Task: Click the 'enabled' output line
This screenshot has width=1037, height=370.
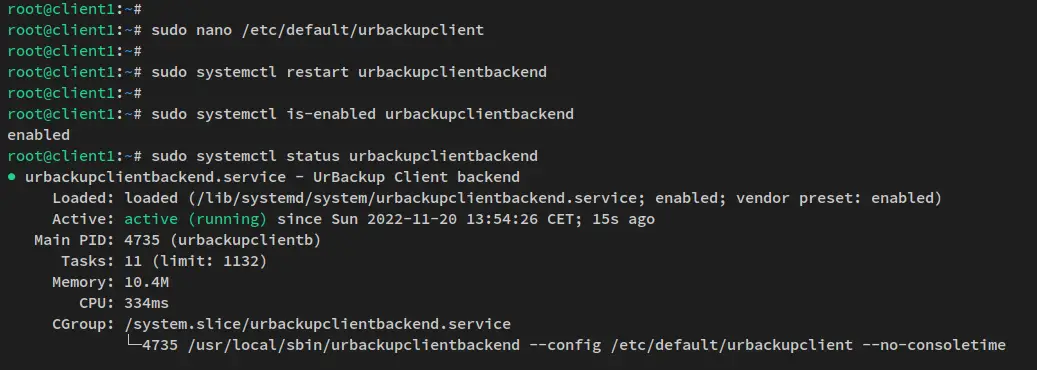Action: tap(38, 135)
